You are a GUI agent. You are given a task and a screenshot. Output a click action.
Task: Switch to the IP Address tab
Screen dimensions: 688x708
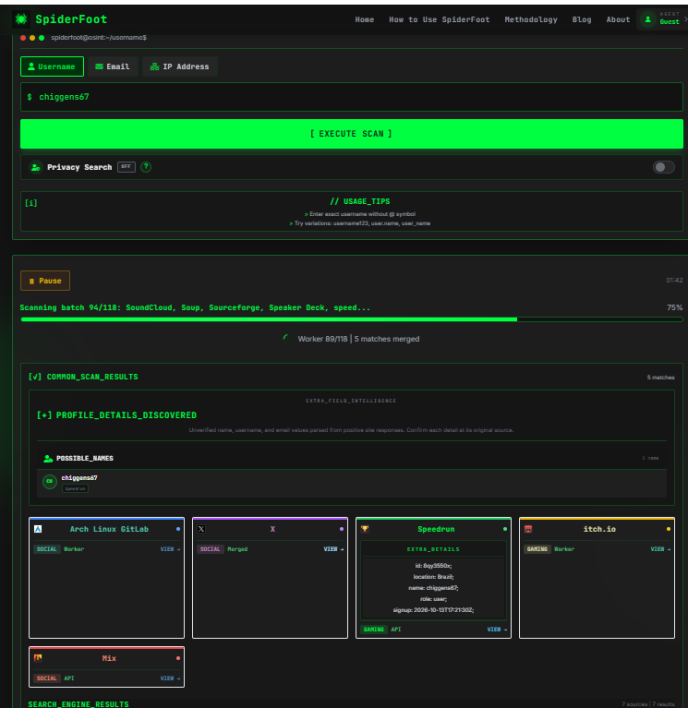click(180, 66)
